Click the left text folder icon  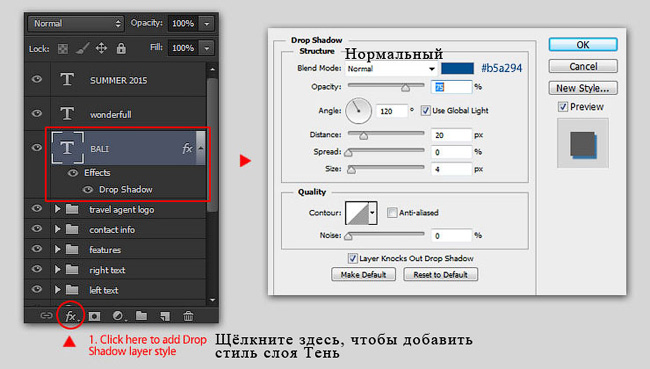[72, 289]
